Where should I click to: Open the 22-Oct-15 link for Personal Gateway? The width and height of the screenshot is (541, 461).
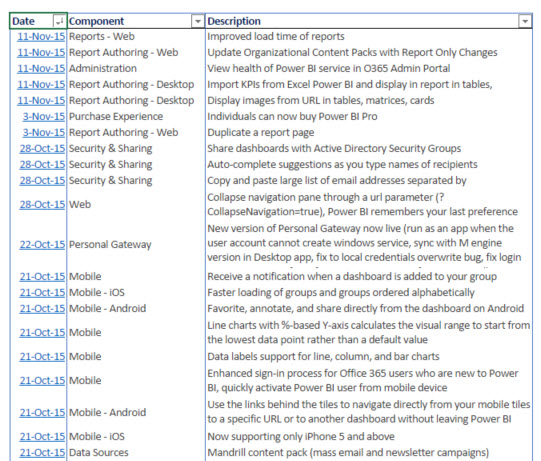(42, 245)
